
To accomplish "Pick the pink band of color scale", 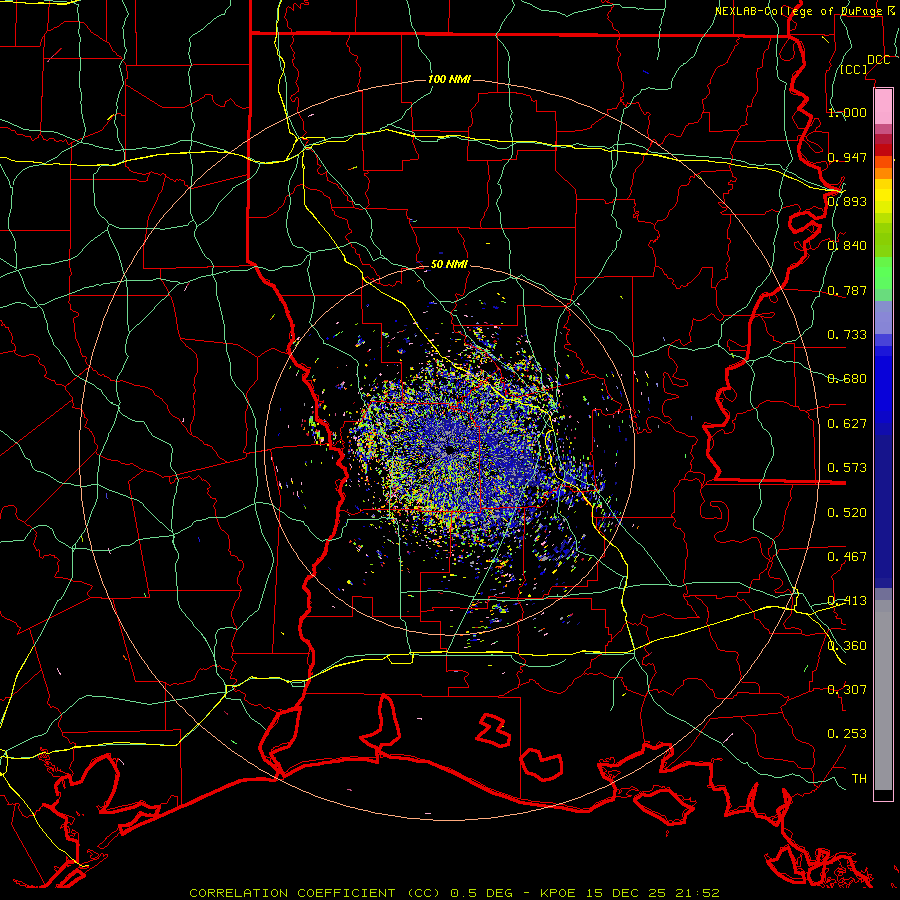I will 883,106.
